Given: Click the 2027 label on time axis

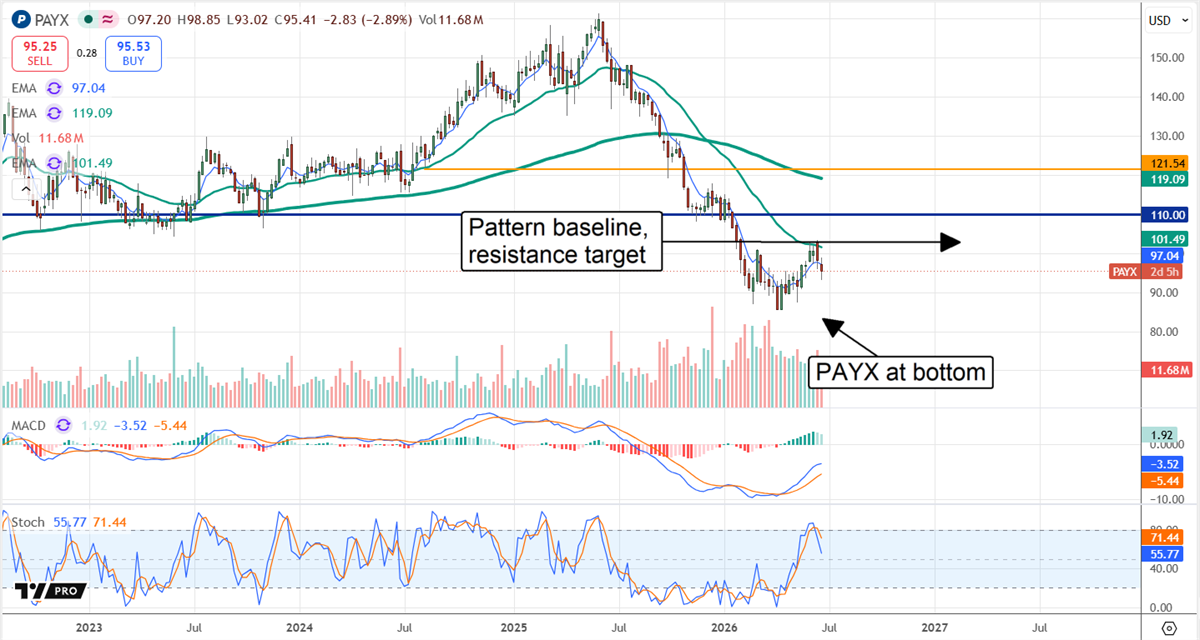Looking at the screenshot, I should (934, 627).
